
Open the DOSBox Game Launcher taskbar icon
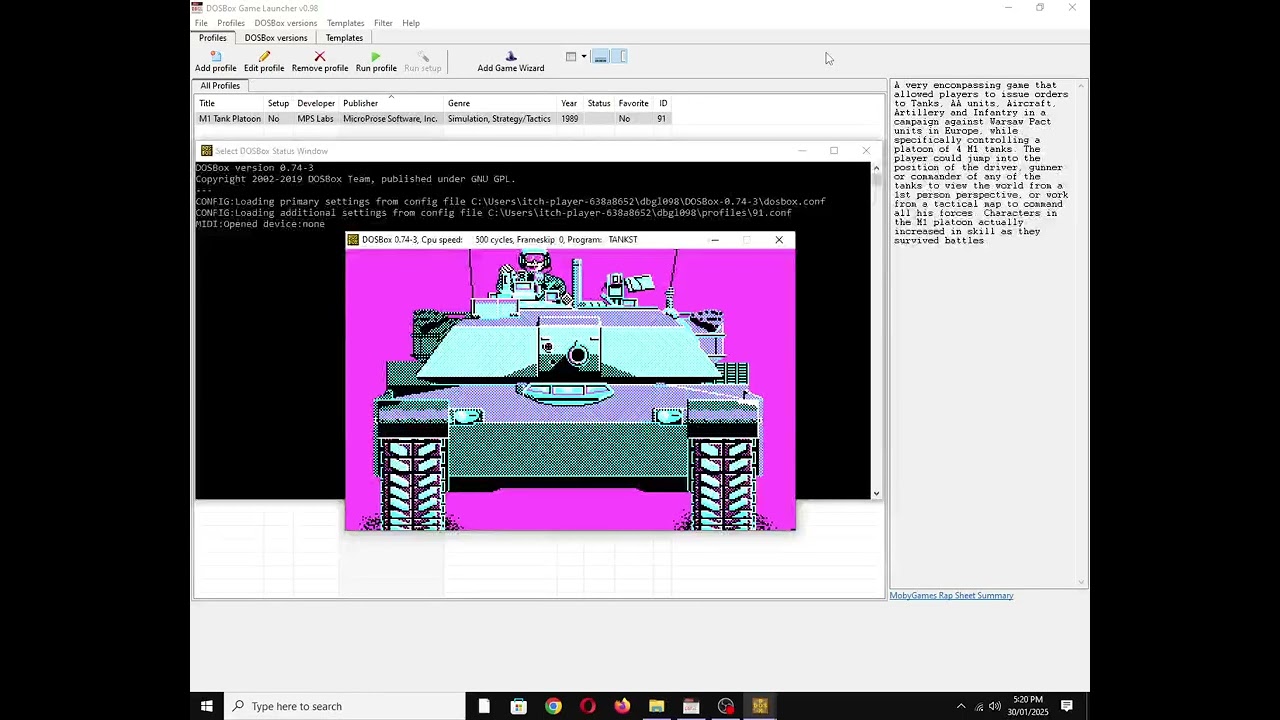click(691, 706)
